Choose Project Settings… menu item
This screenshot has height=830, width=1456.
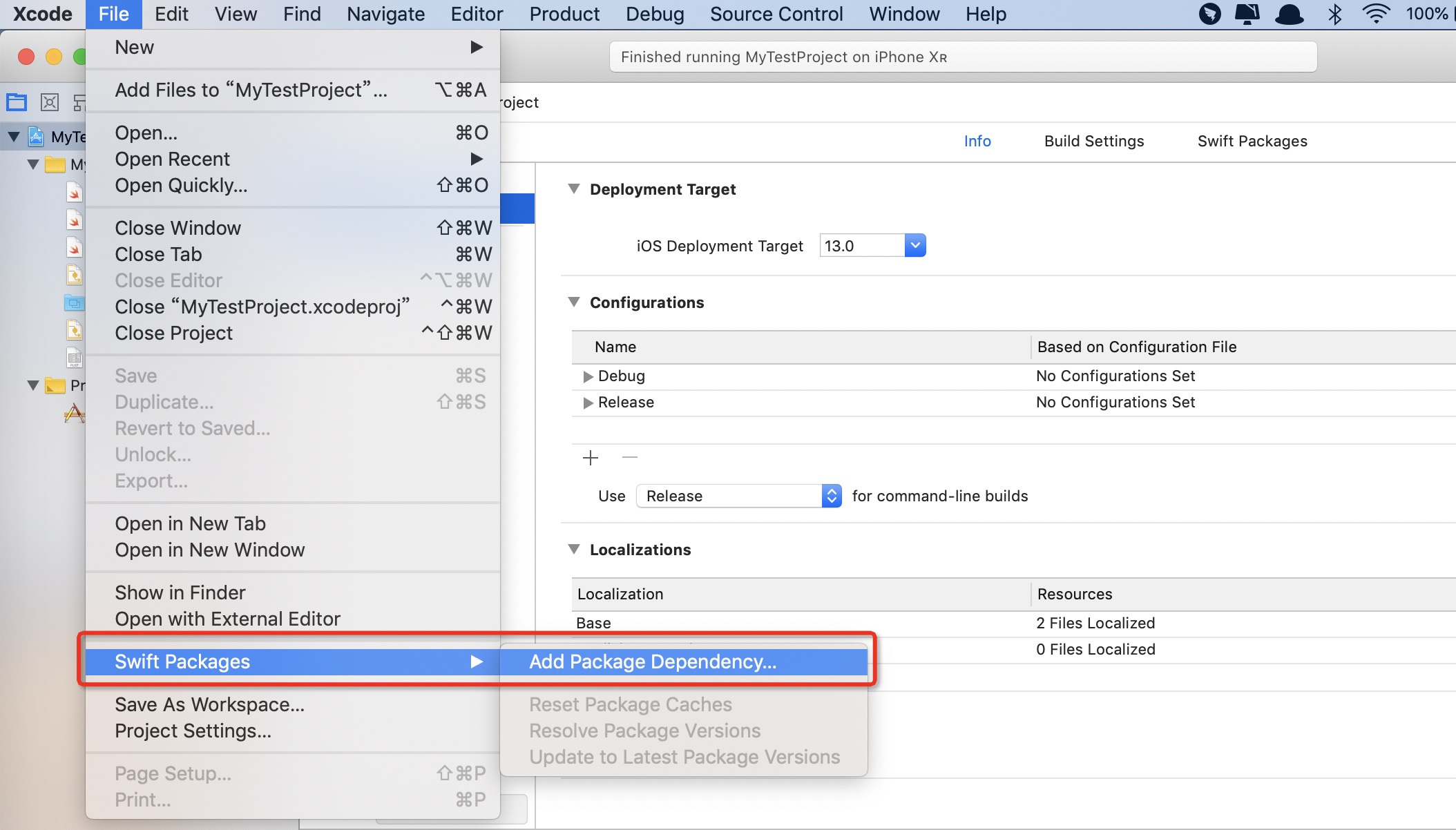click(293, 731)
